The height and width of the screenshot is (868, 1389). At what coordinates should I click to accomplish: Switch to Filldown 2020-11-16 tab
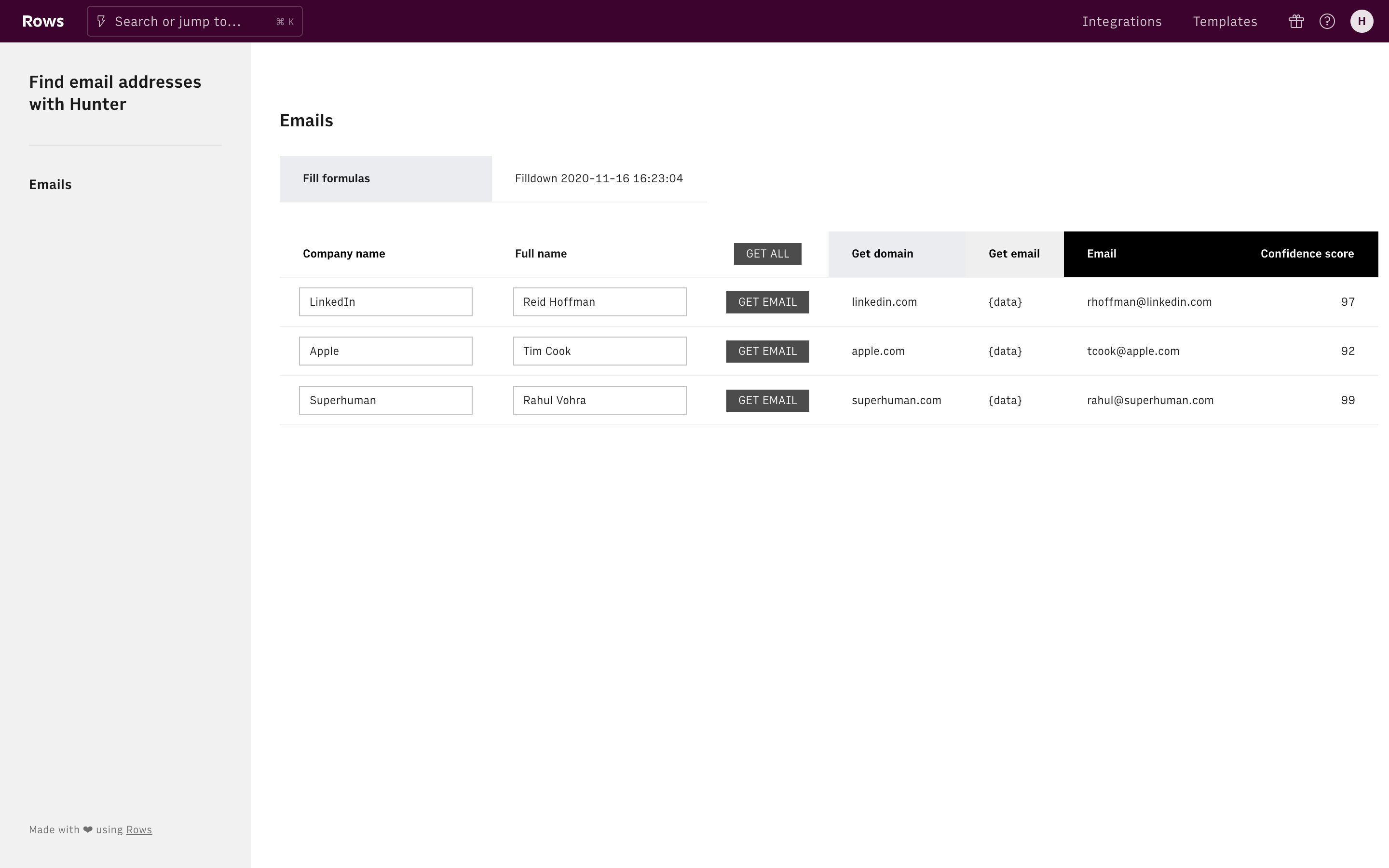pyautogui.click(x=599, y=178)
